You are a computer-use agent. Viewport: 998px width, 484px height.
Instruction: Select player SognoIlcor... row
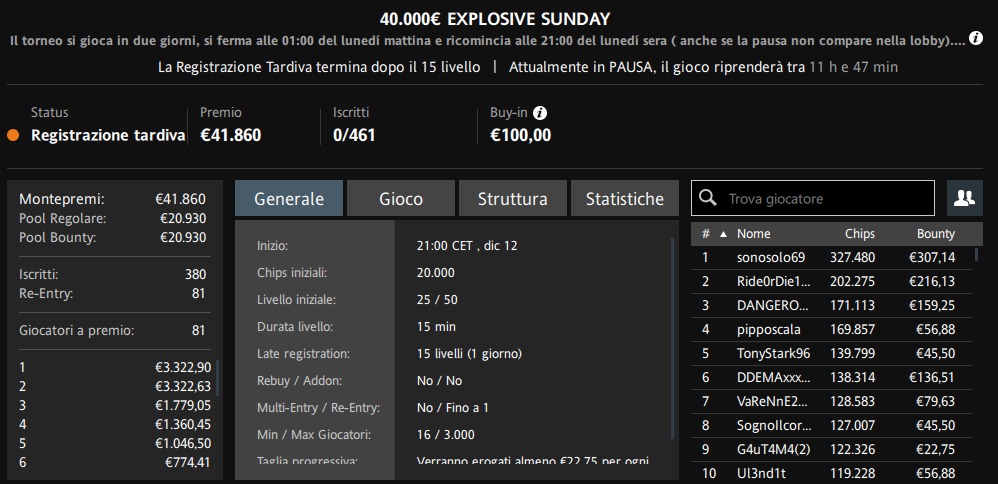[831, 425]
